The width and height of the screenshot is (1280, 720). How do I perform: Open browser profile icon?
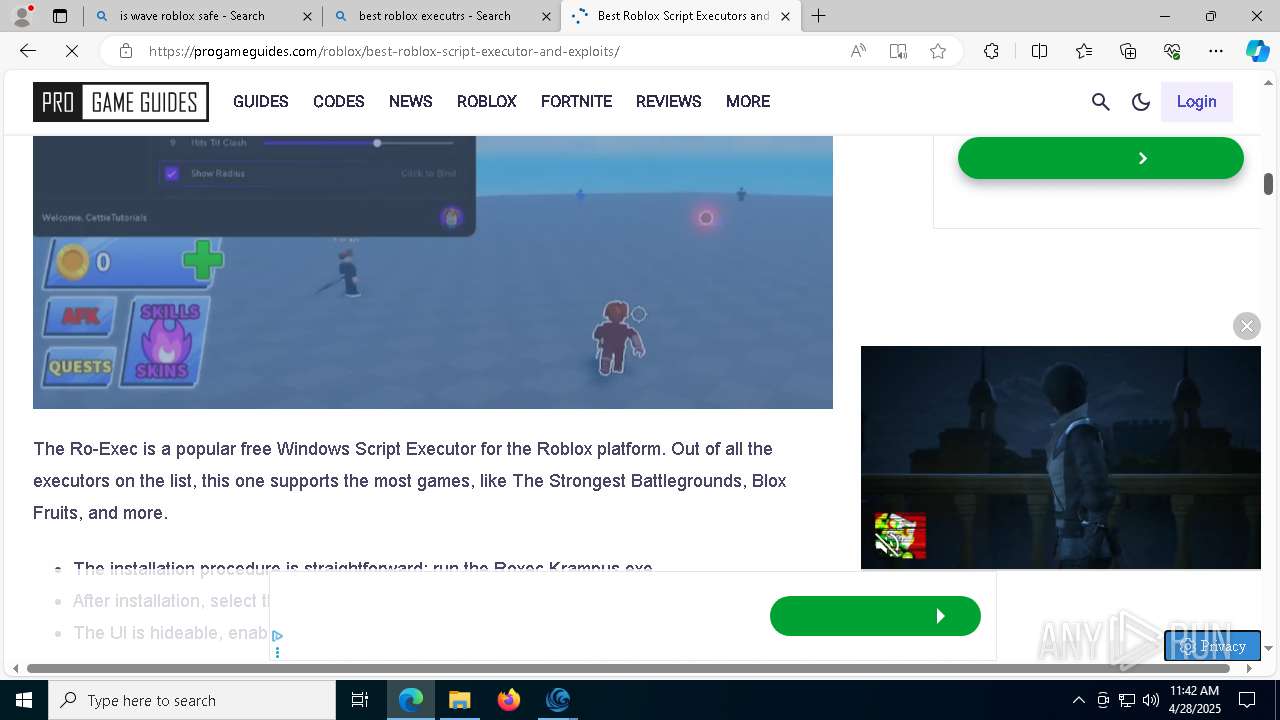(x=22, y=15)
